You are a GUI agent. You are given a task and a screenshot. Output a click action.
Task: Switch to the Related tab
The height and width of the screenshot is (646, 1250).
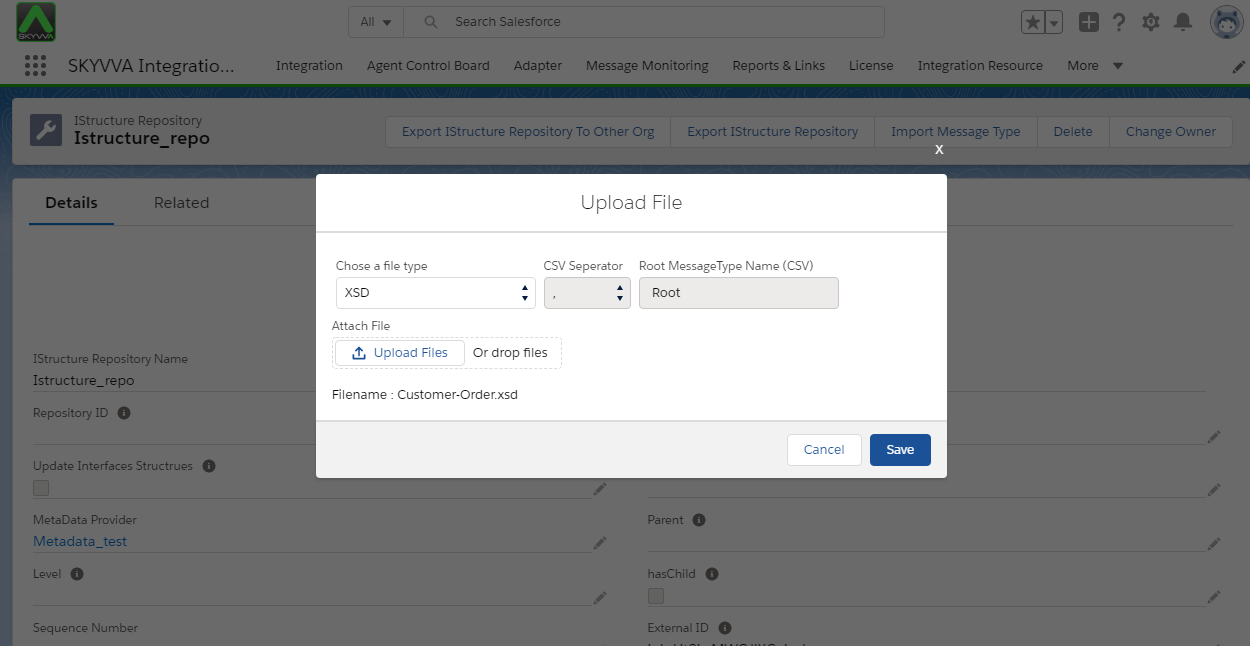tap(182, 203)
